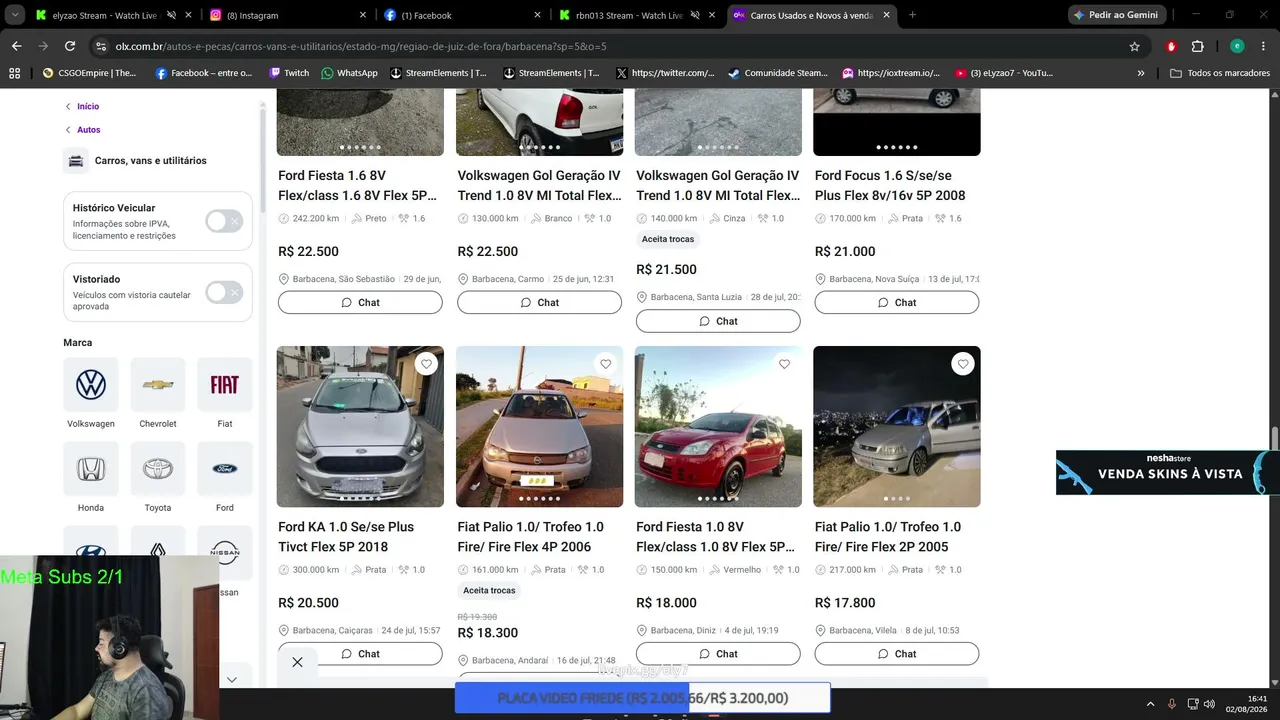View site information icon in address bar
This screenshot has width=1280, height=720.
[x=101, y=46]
